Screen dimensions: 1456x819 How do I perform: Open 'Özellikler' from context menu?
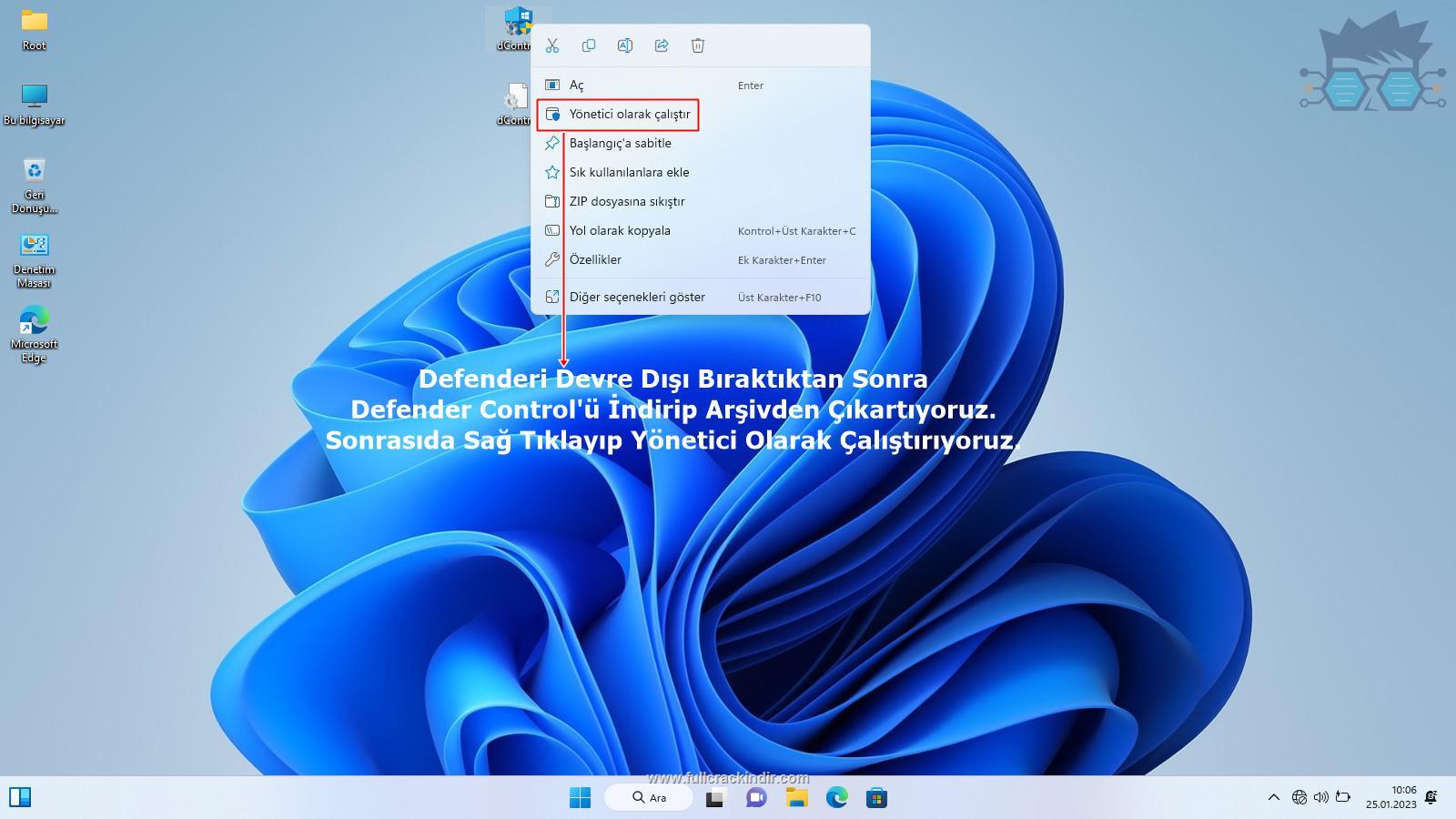tap(701, 259)
